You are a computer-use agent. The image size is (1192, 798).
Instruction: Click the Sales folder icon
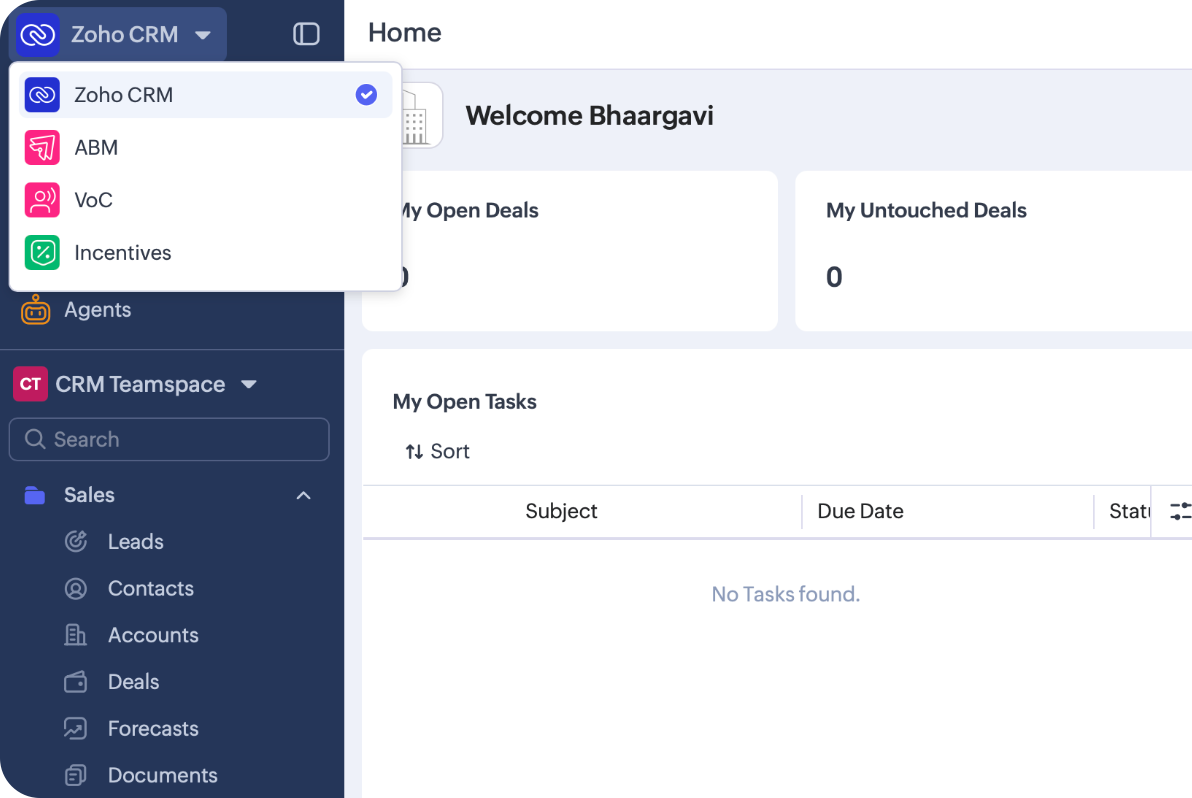[x=35, y=496]
